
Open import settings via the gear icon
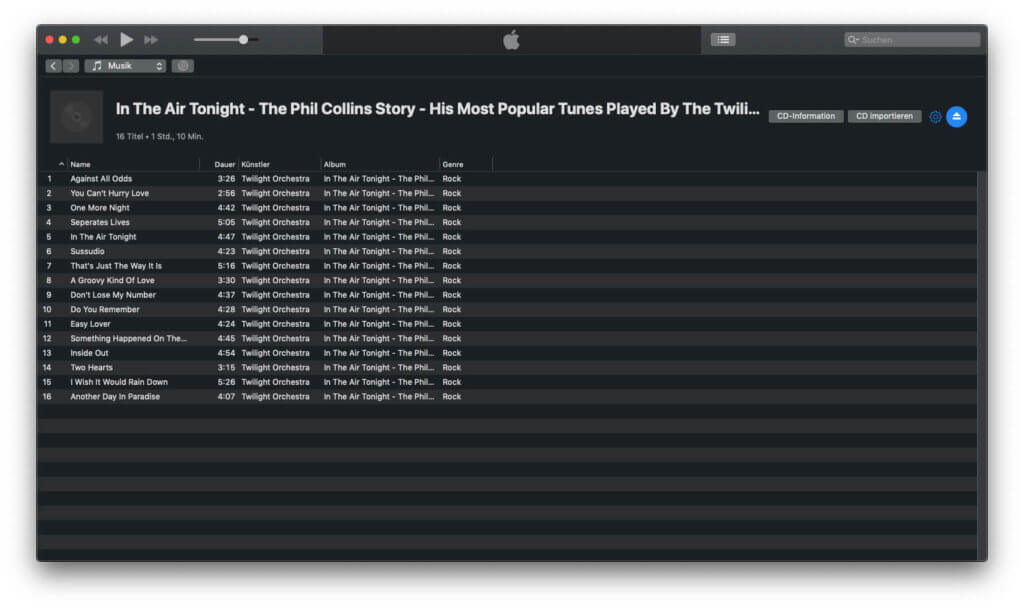pyautogui.click(x=934, y=116)
